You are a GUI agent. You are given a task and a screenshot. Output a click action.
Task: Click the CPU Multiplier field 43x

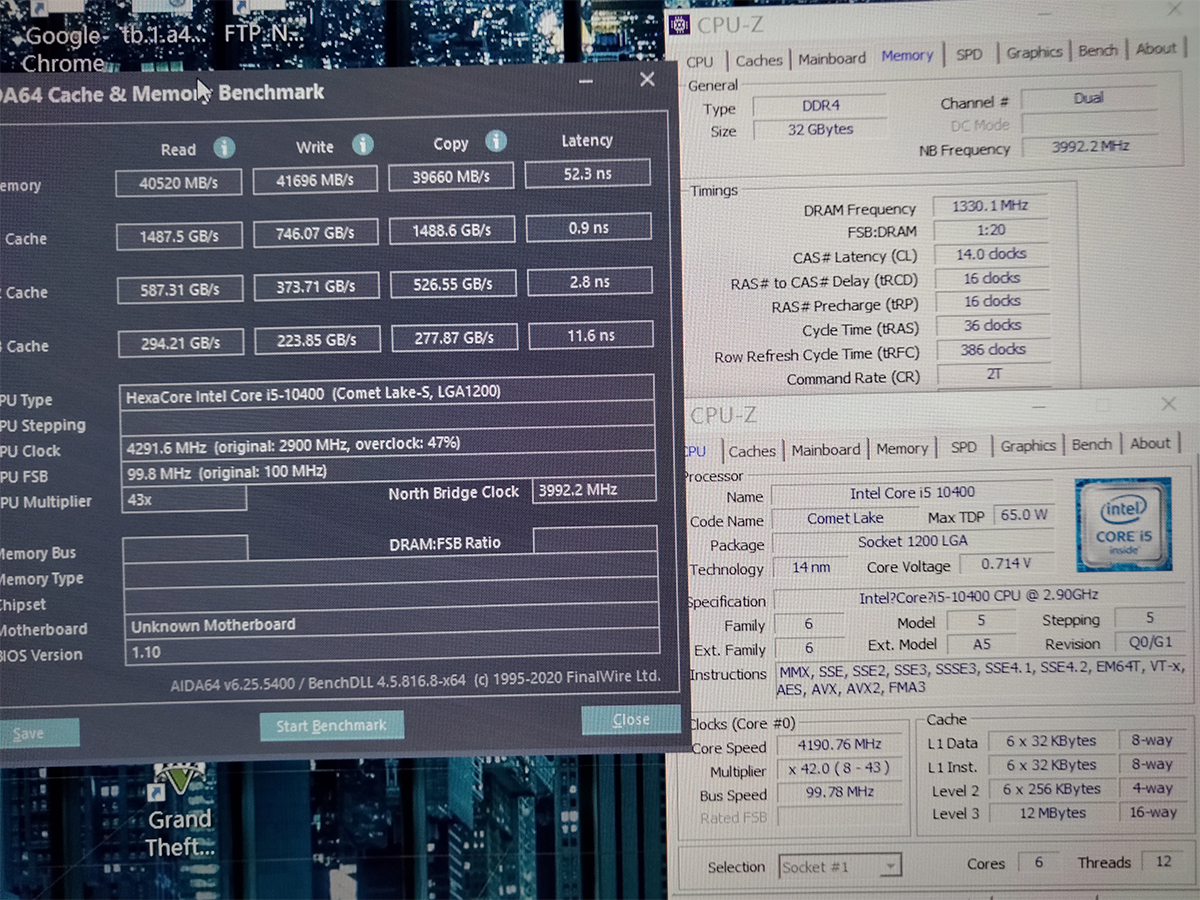click(x=184, y=499)
